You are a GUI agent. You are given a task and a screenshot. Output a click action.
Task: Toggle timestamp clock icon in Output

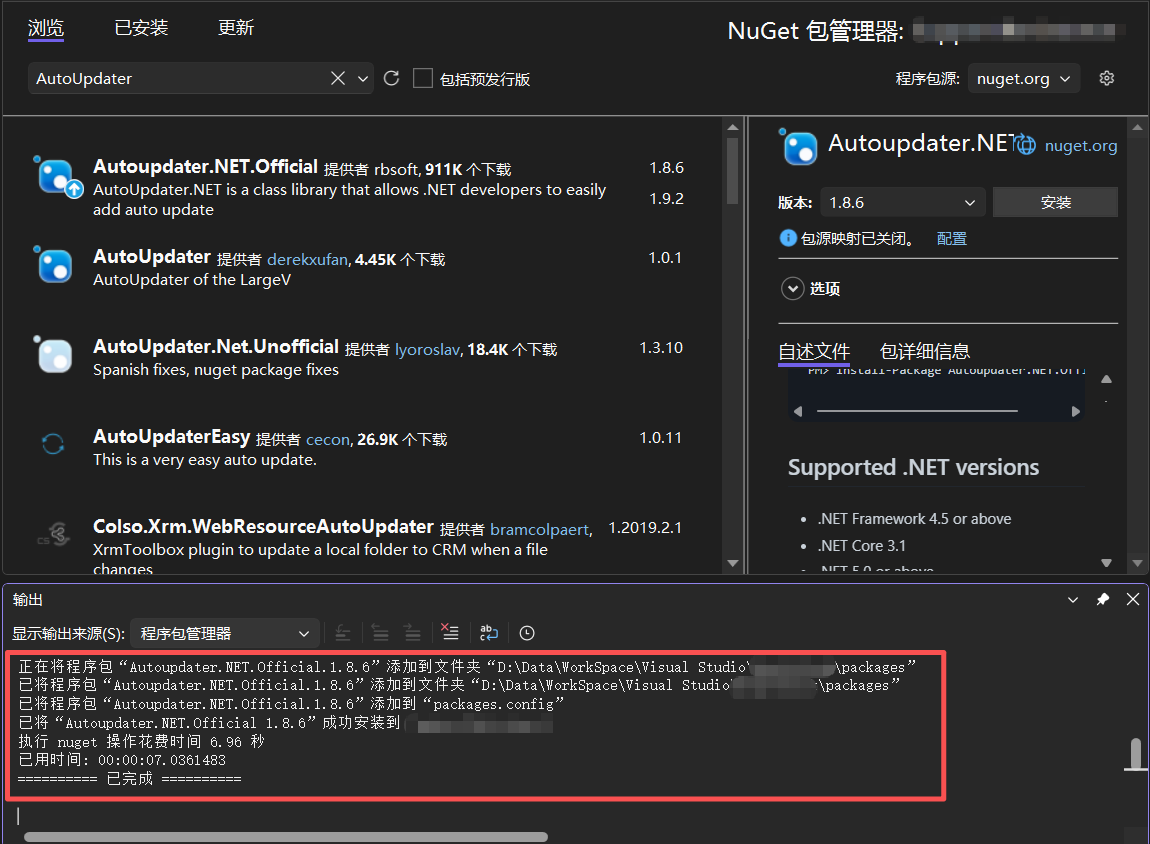click(527, 633)
